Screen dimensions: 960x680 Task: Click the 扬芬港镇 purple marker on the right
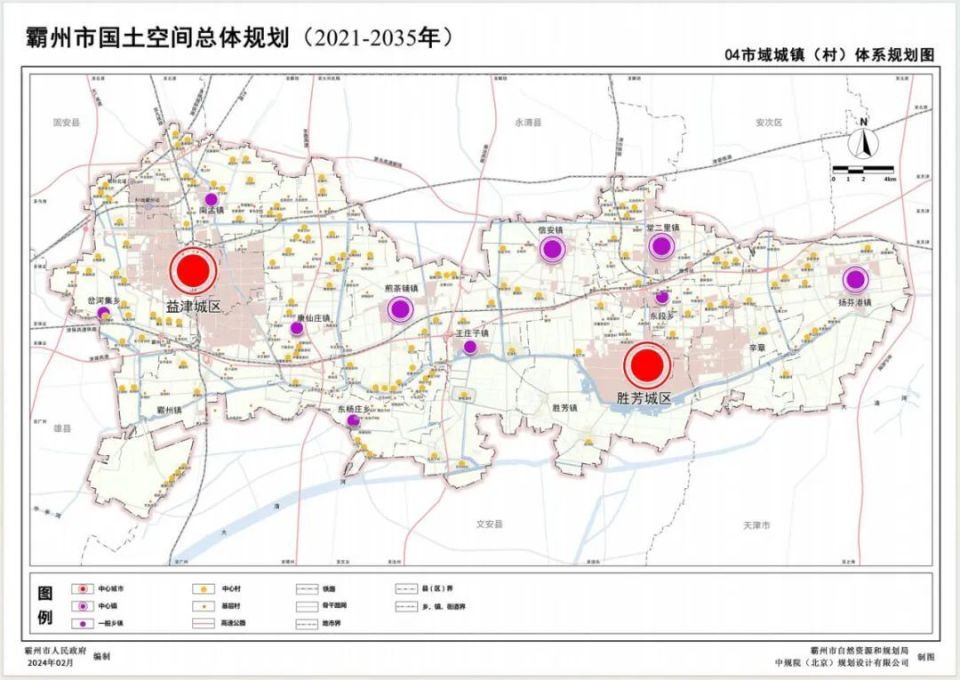click(x=855, y=281)
